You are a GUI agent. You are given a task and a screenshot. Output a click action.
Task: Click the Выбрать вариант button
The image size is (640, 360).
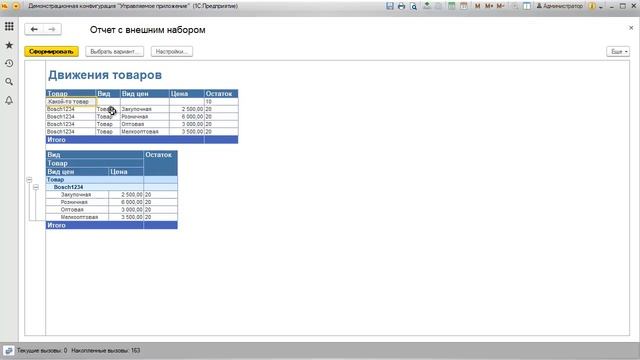[115, 51]
